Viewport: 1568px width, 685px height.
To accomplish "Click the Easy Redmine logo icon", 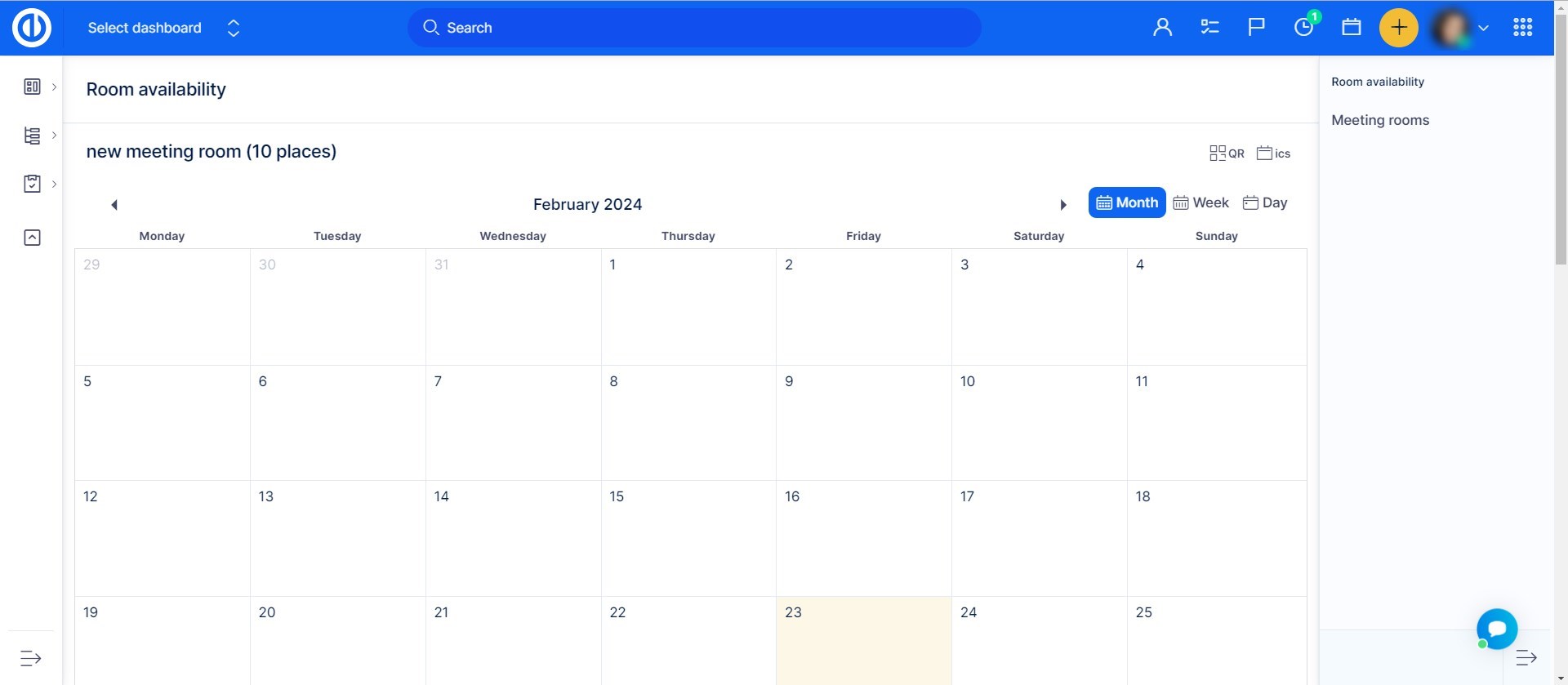I will pyautogui.click(x=32, y=28).
